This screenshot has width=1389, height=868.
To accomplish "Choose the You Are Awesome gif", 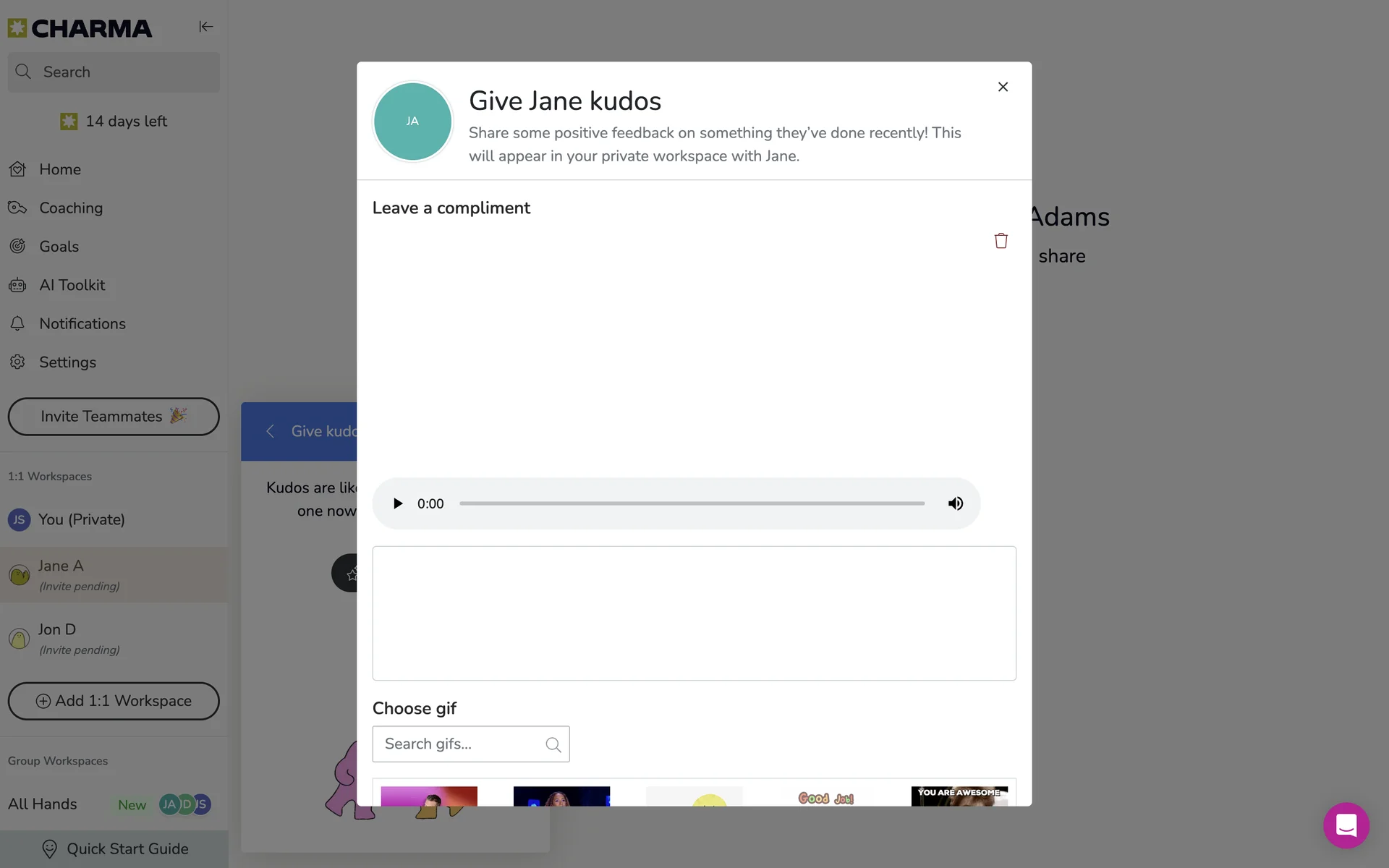I will pos(959,796).
